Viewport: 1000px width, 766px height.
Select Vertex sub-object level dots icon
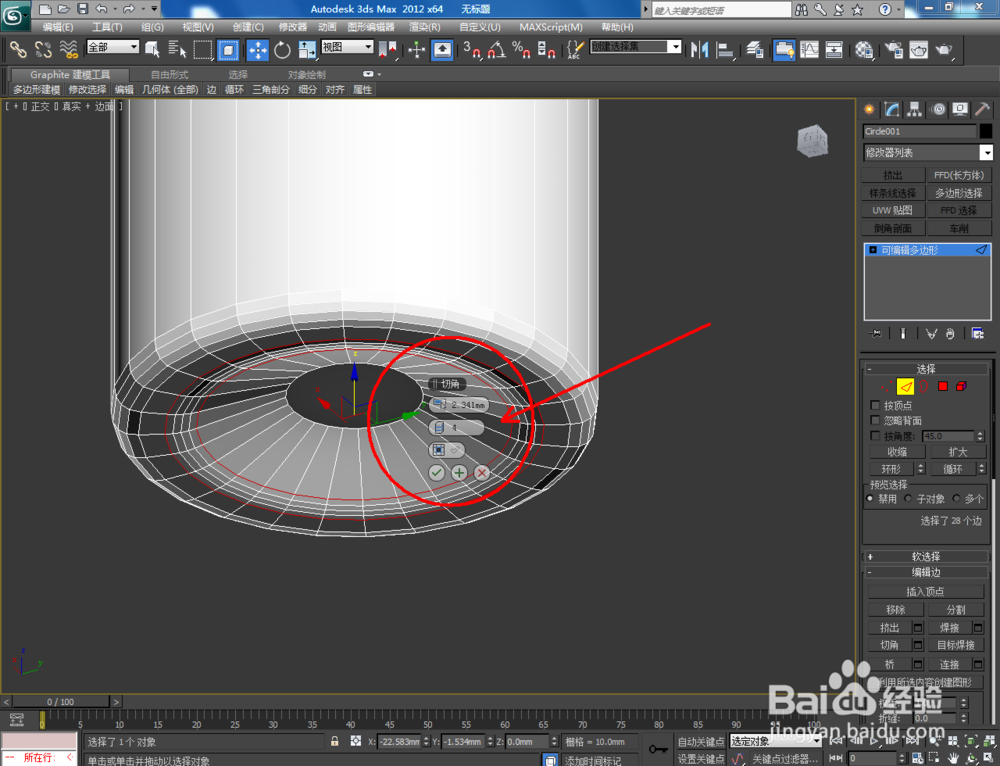(886, 387)
